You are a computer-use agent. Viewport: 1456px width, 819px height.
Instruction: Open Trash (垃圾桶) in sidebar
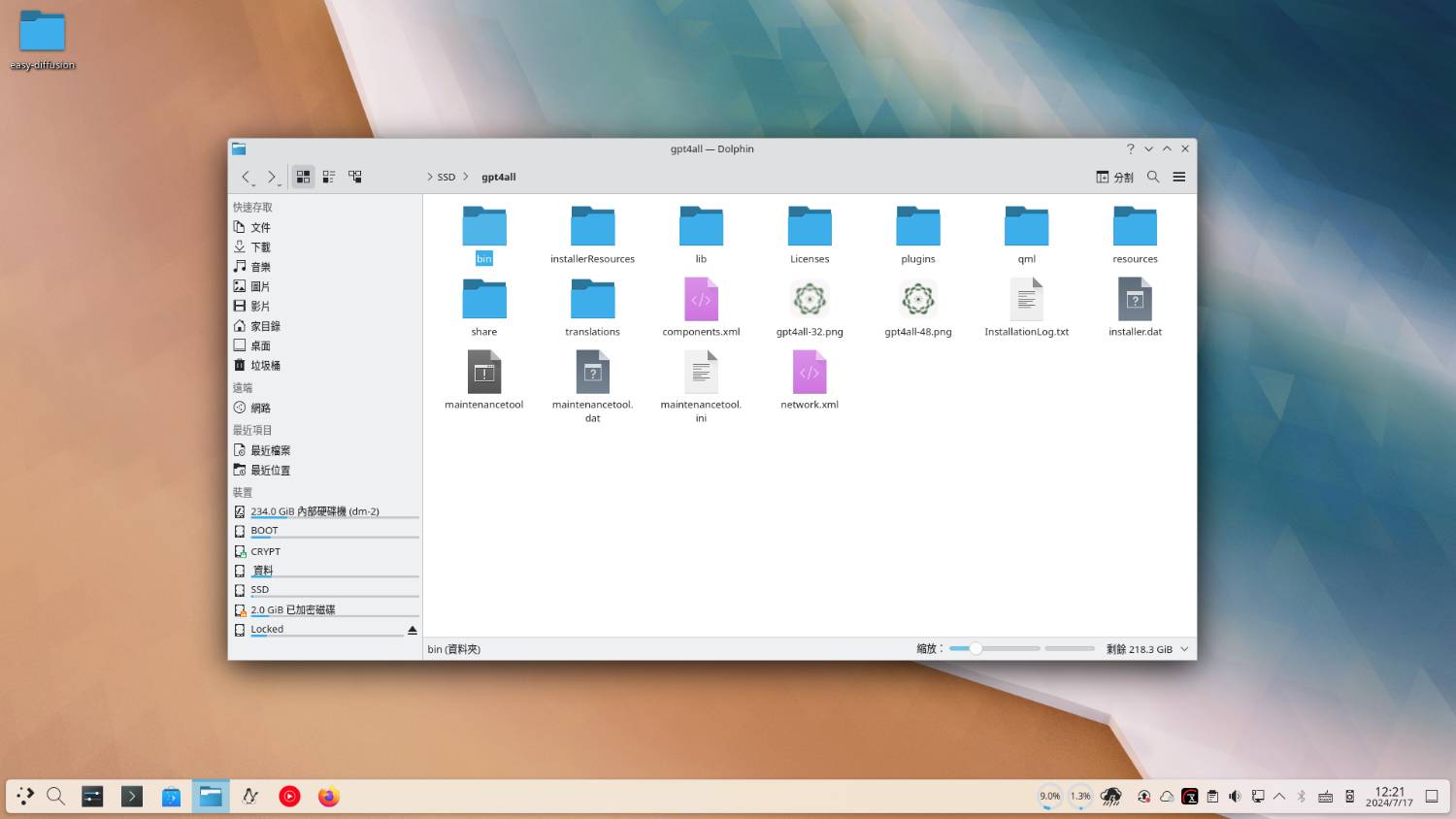pos(325,365)
